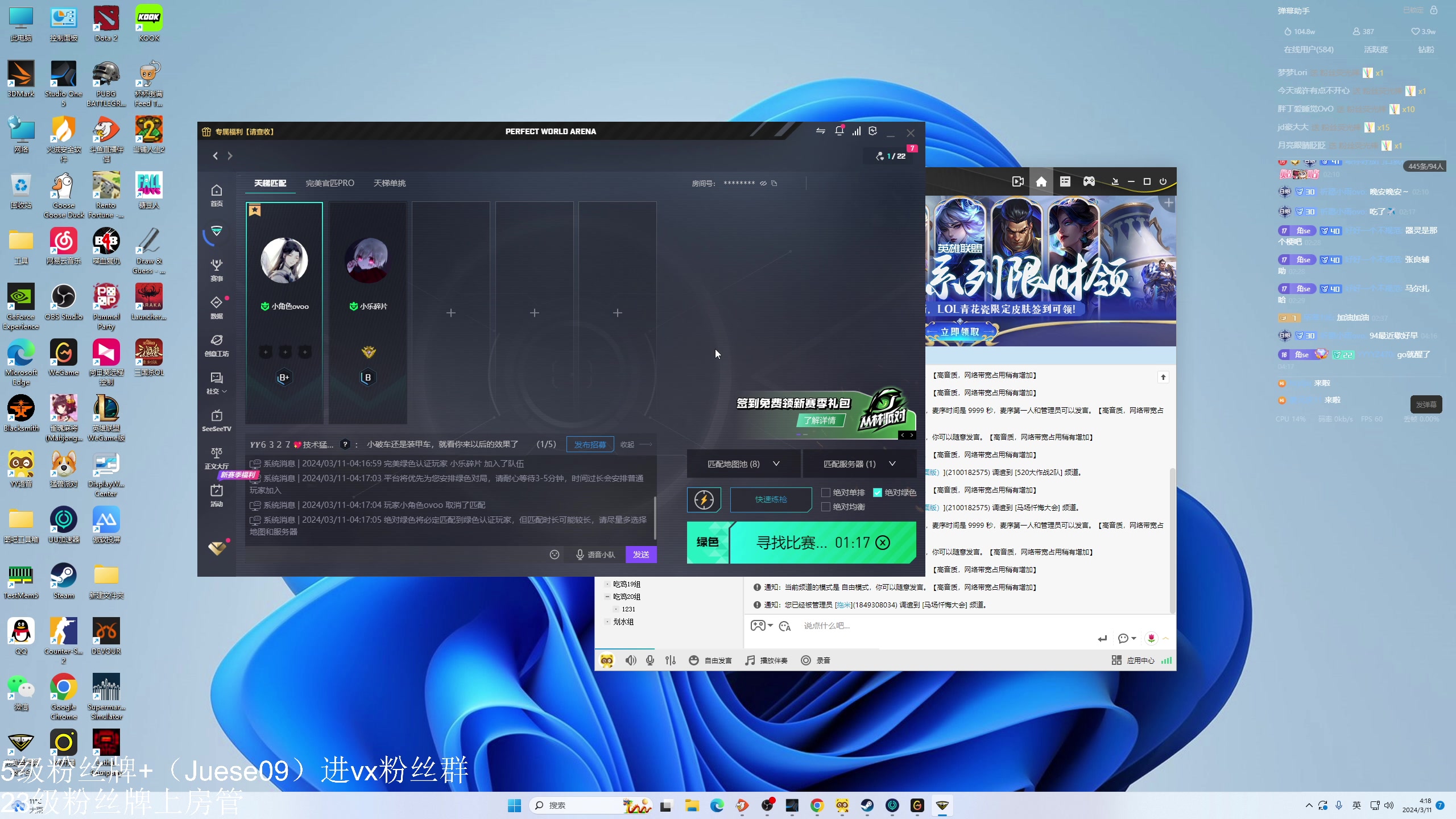Click the lightning quick-settings icon
The image size is (1456, 819).
tap(704, 500)
